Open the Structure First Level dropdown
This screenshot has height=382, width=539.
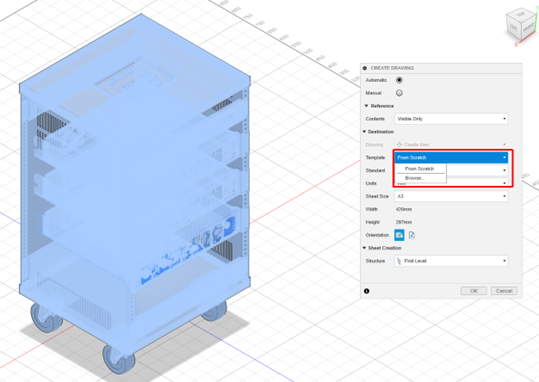pyautogui.click(x=451, y=261)
